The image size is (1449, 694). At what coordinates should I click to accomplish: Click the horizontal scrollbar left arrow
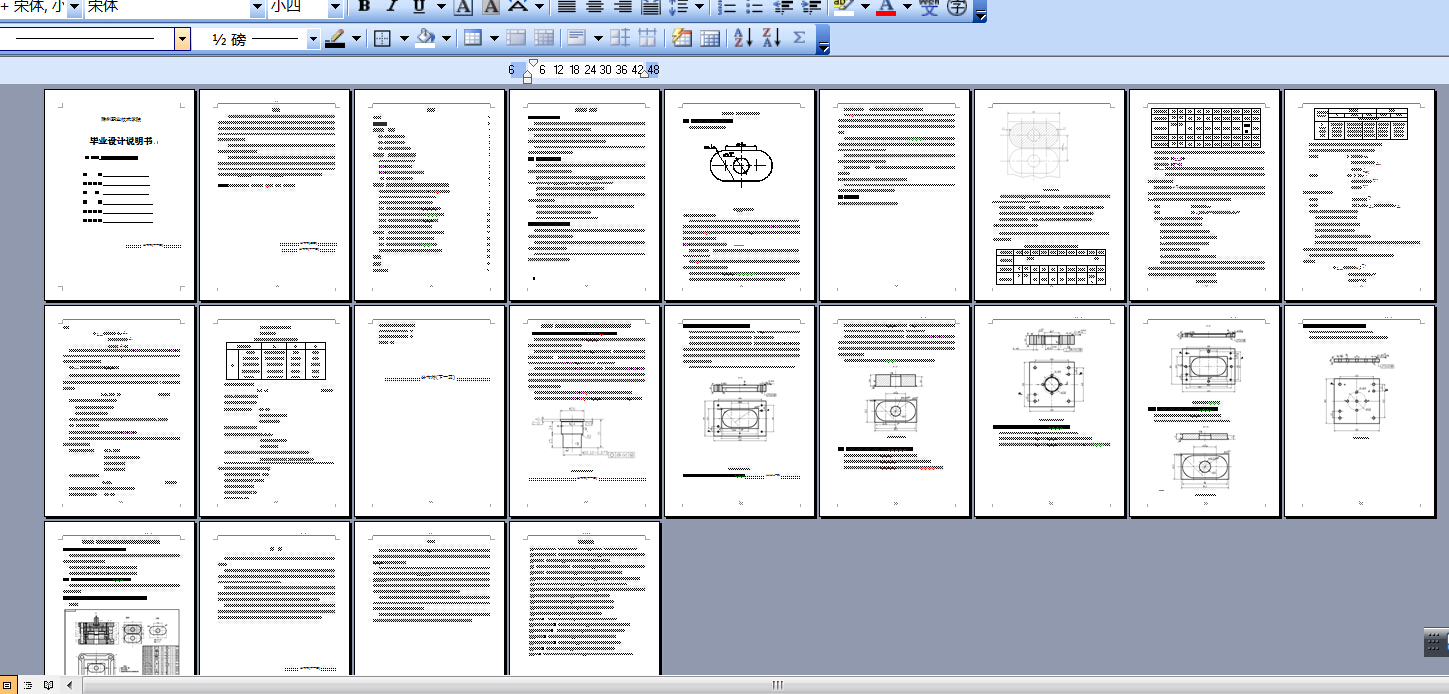coord(69,685)
